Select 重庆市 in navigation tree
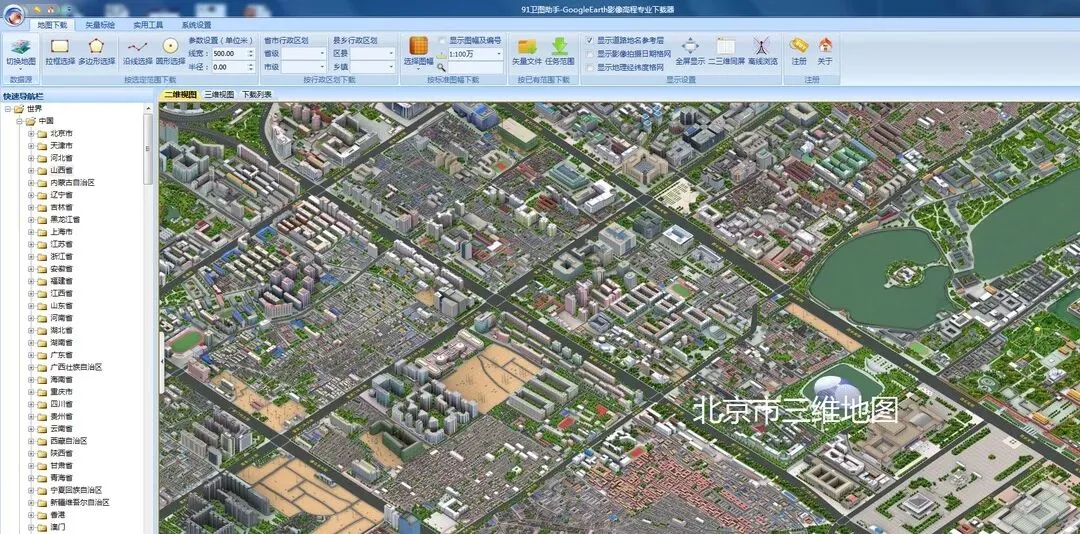Viewport: 1080px width, 534px height. coord(61,391)
